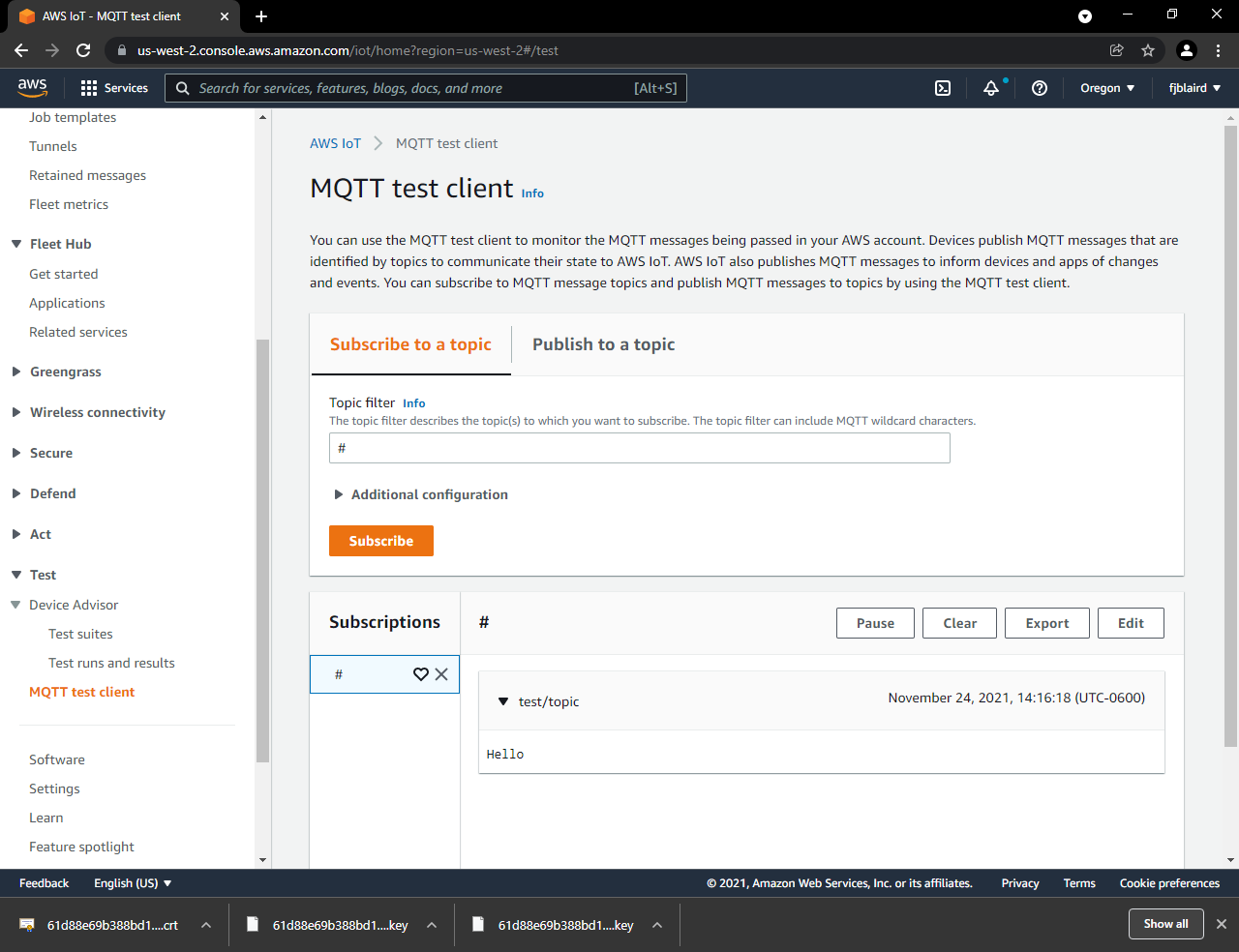Reload the browser page
Image resolution: width=1239 pixels, height=952 pixels.
[x=83, y=50]
